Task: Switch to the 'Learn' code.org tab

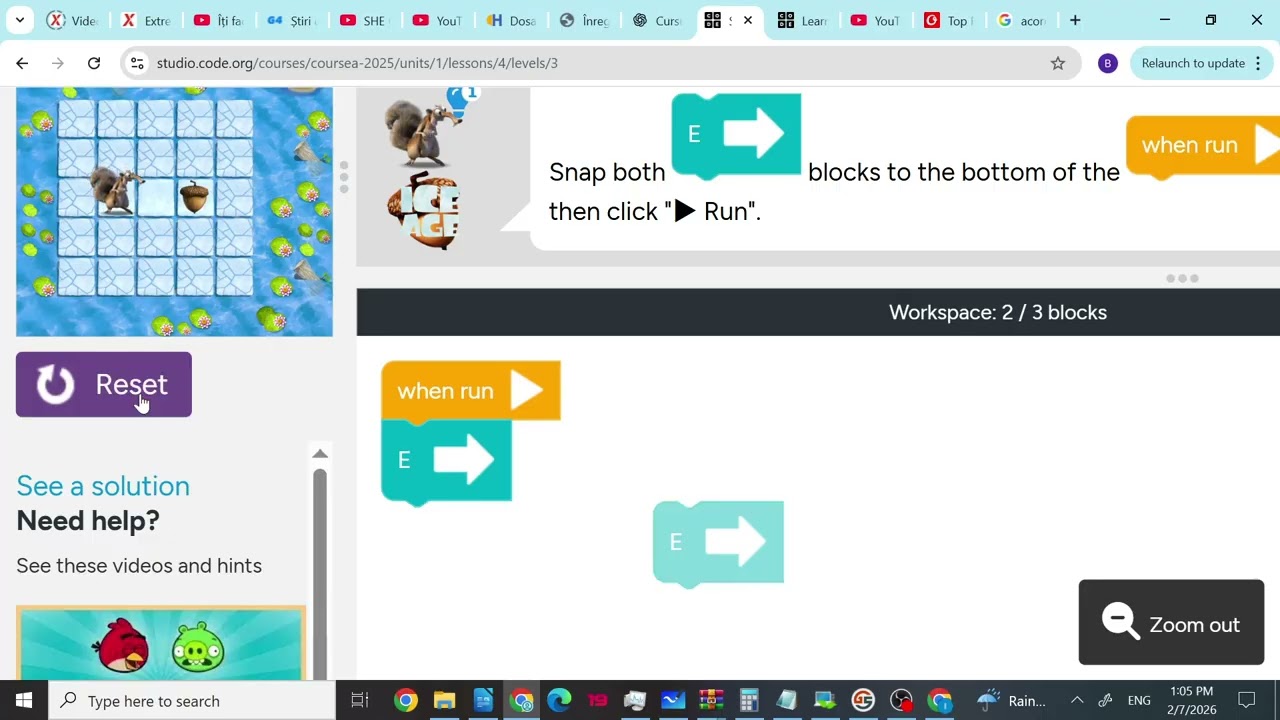Action: point(803,20)
